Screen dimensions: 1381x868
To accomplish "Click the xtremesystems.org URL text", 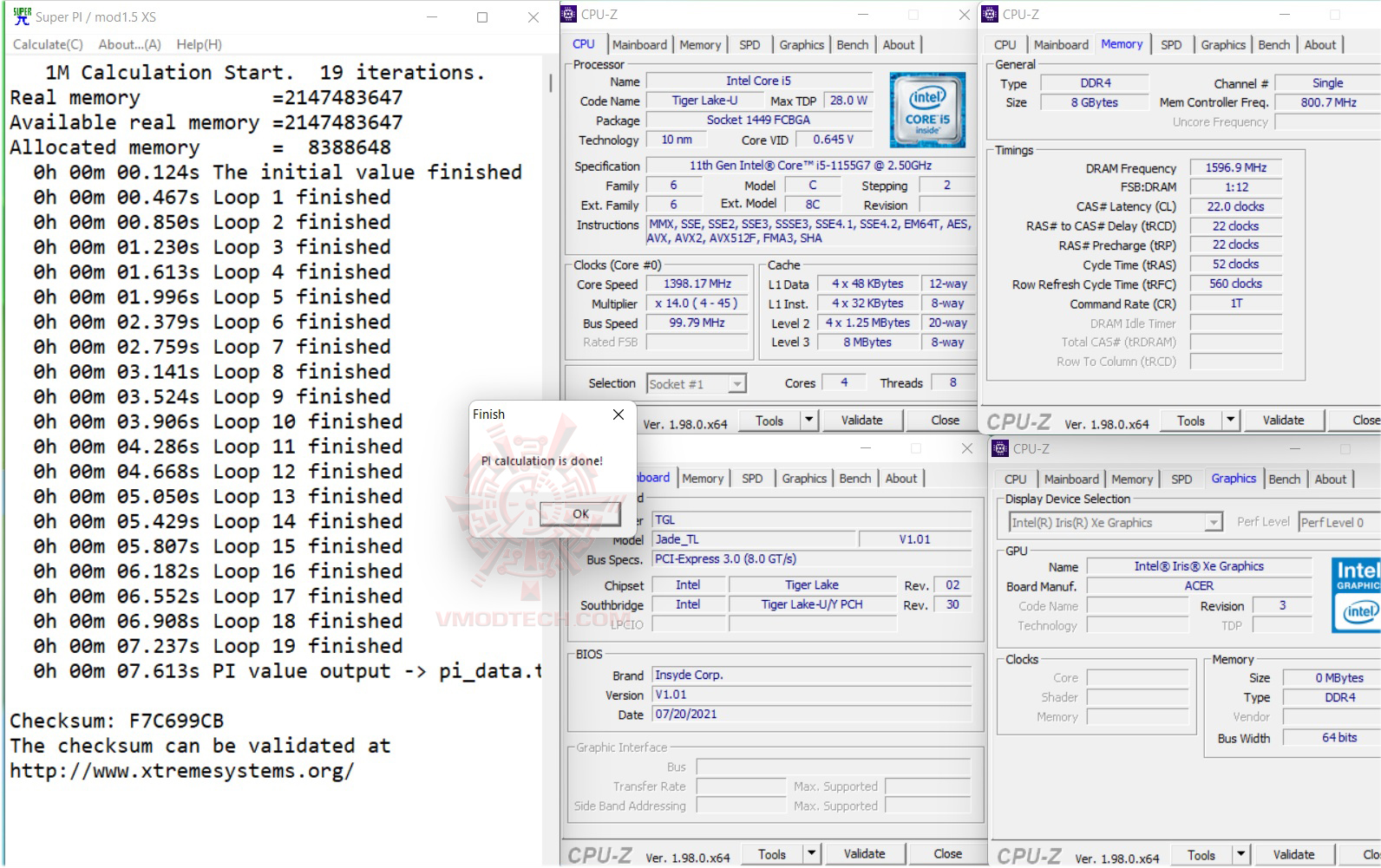I will point(182,771).
